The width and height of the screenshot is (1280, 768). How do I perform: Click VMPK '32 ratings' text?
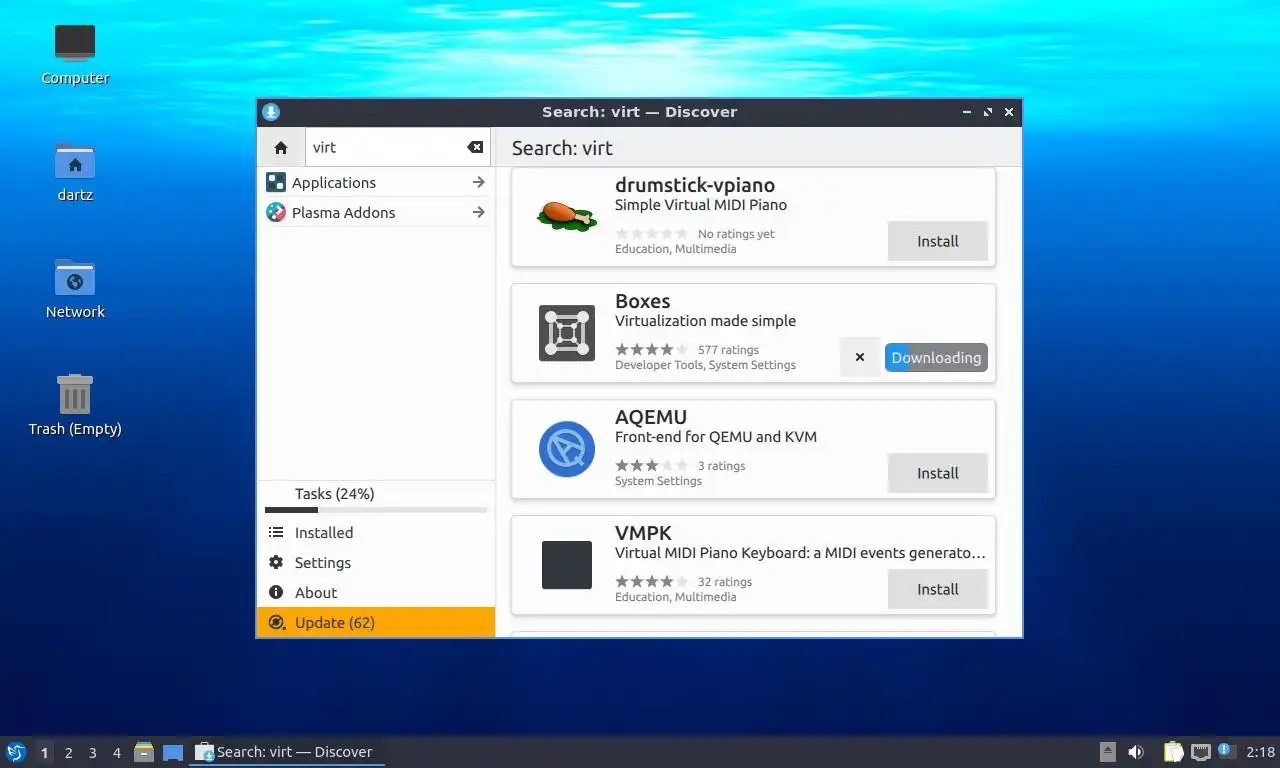tap(725, 582)
